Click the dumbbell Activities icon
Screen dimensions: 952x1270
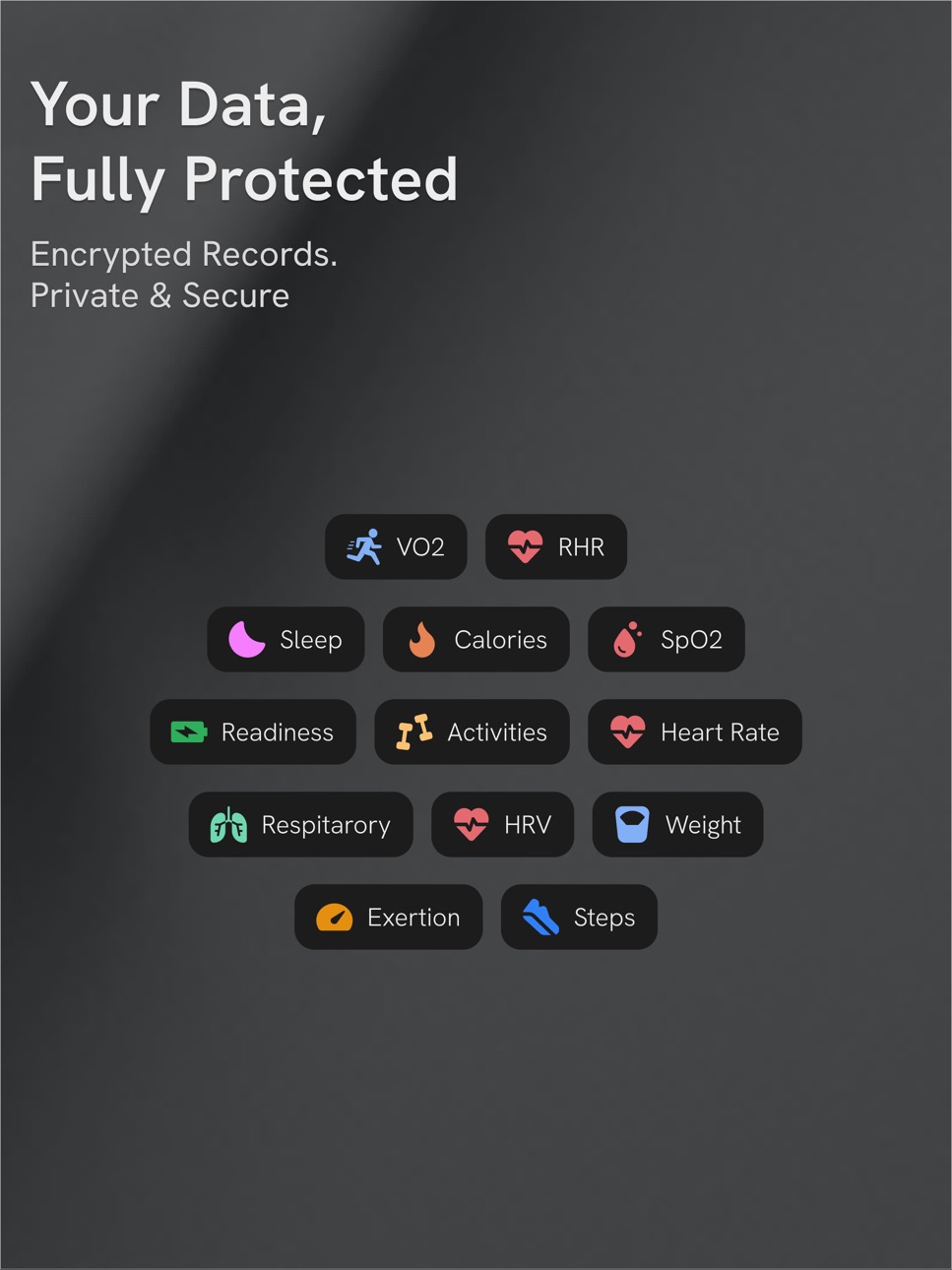[414, 731]
